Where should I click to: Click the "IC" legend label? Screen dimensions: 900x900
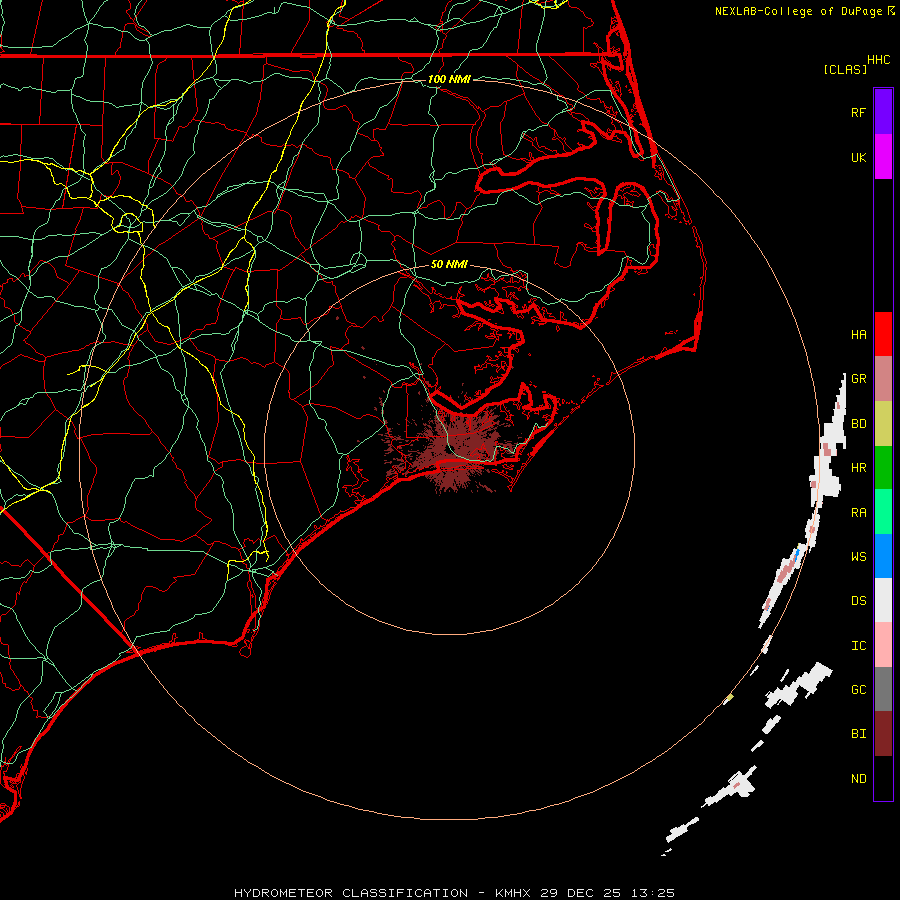858,646
